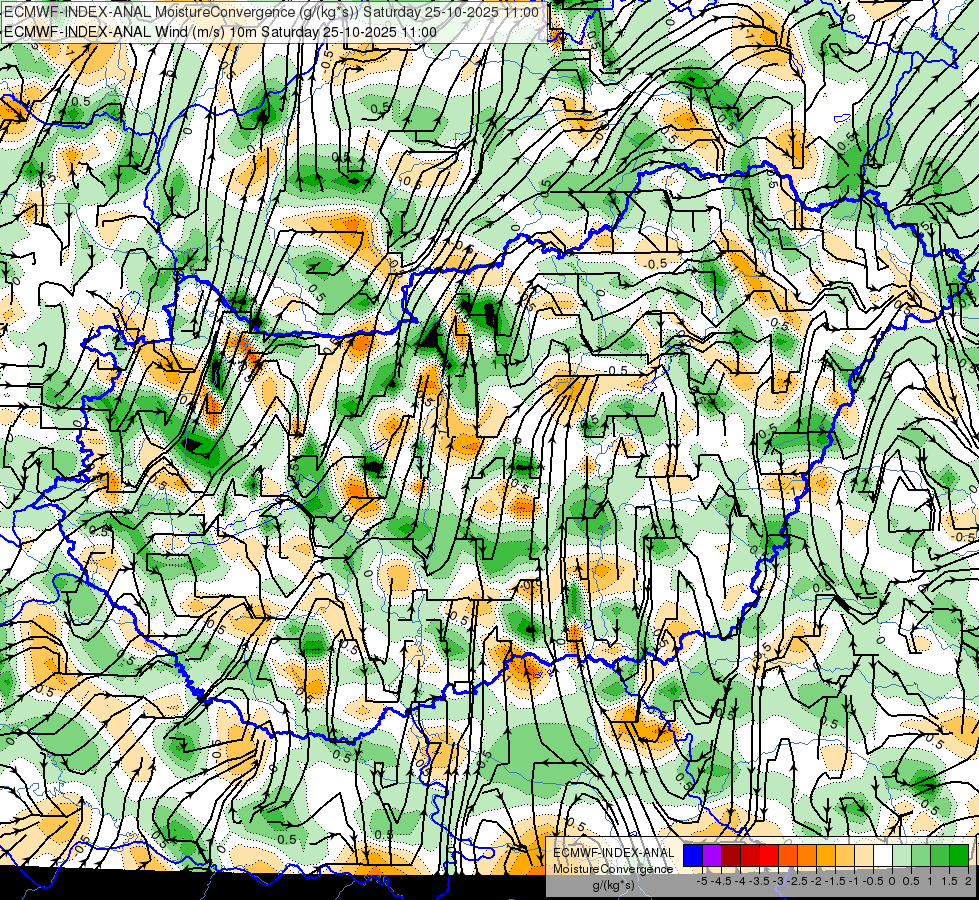
Task: Click the '-2.5' legend tick label
Action: pos(797,881)
